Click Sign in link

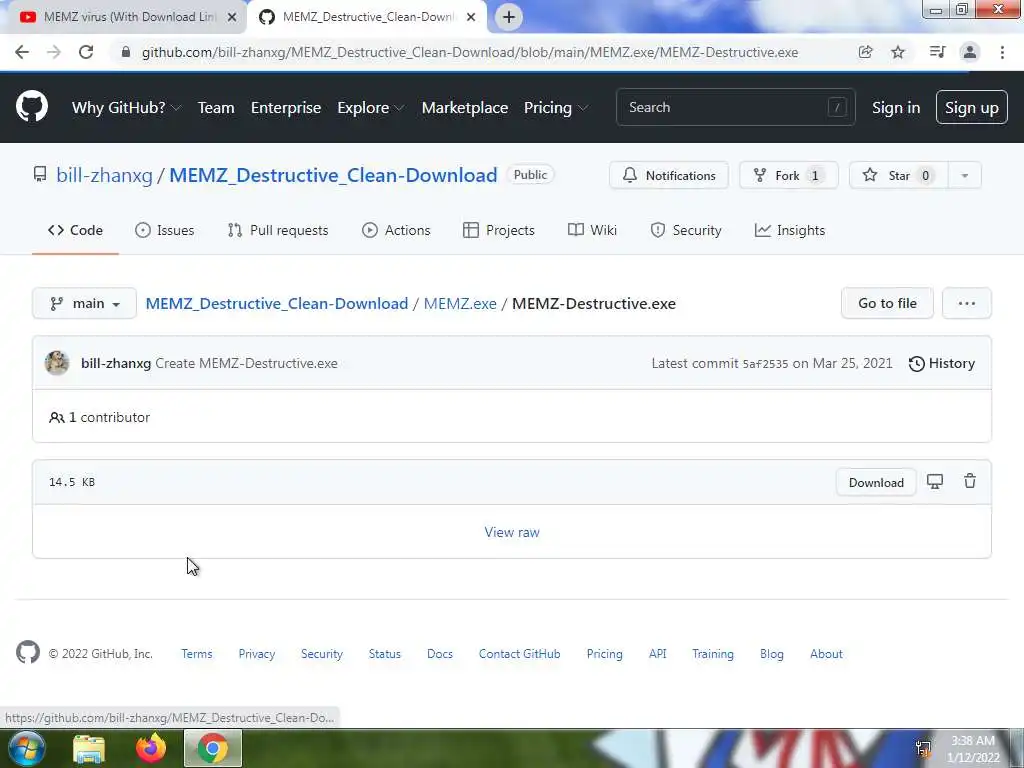click(896, 108)
